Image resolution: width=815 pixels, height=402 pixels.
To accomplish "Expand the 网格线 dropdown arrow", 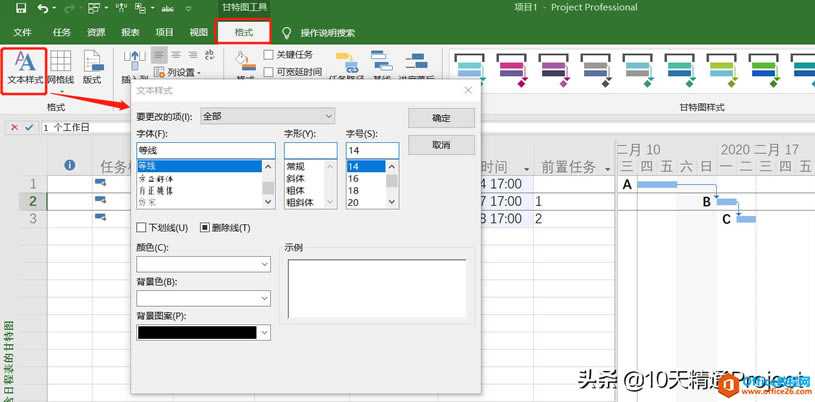I will tap(61, 91).
